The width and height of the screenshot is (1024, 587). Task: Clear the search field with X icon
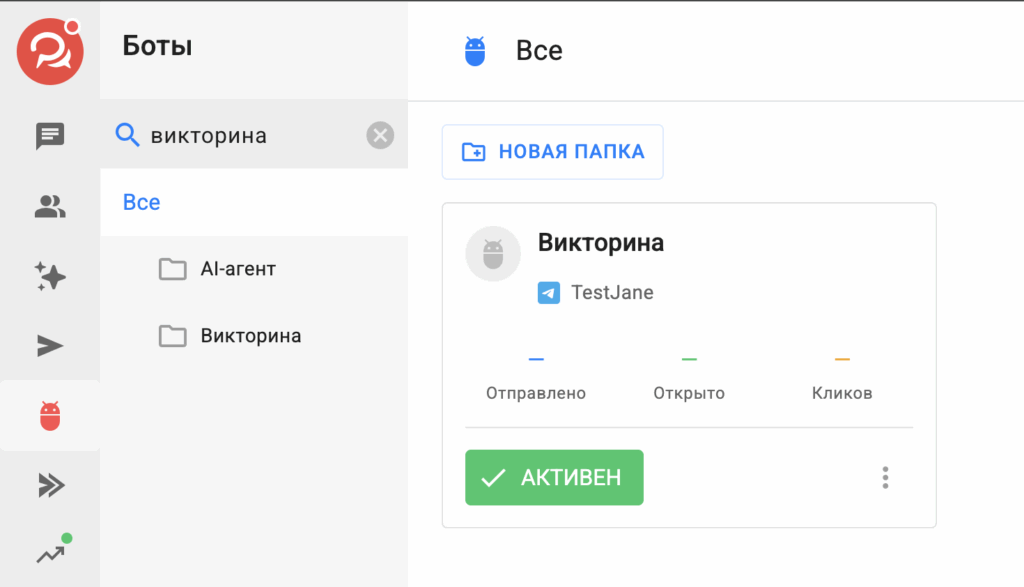tap(380, 135)
